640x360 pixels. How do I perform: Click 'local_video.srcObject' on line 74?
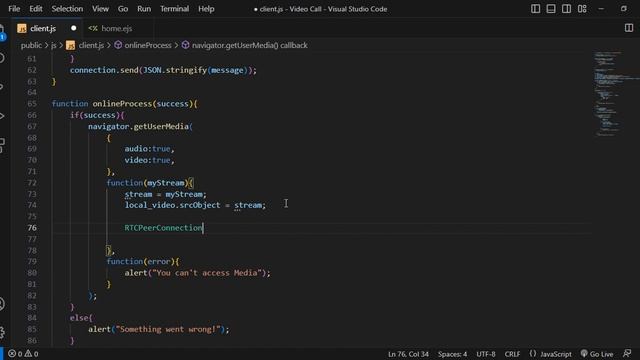[172, 205]
